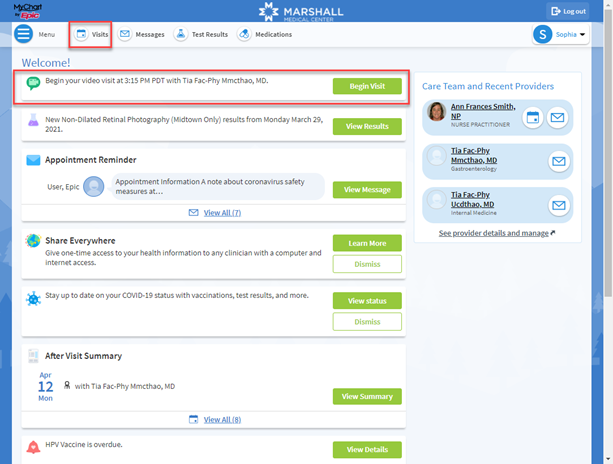Click the green video visit chat icon
This screenshot has height=464, width=613.
[x=33, y=83]
